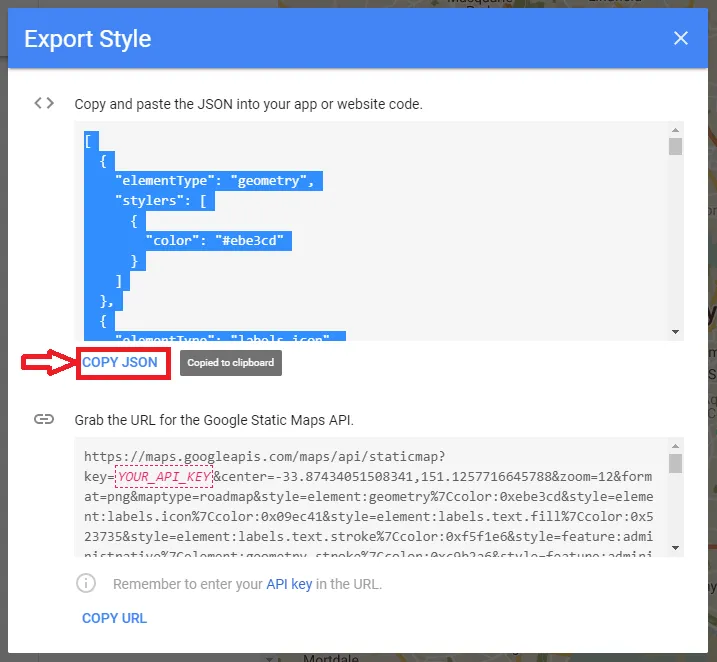Click the JSON box scroll-down arrow
Screen dimensions: 717x662
[x=676, y=332]
